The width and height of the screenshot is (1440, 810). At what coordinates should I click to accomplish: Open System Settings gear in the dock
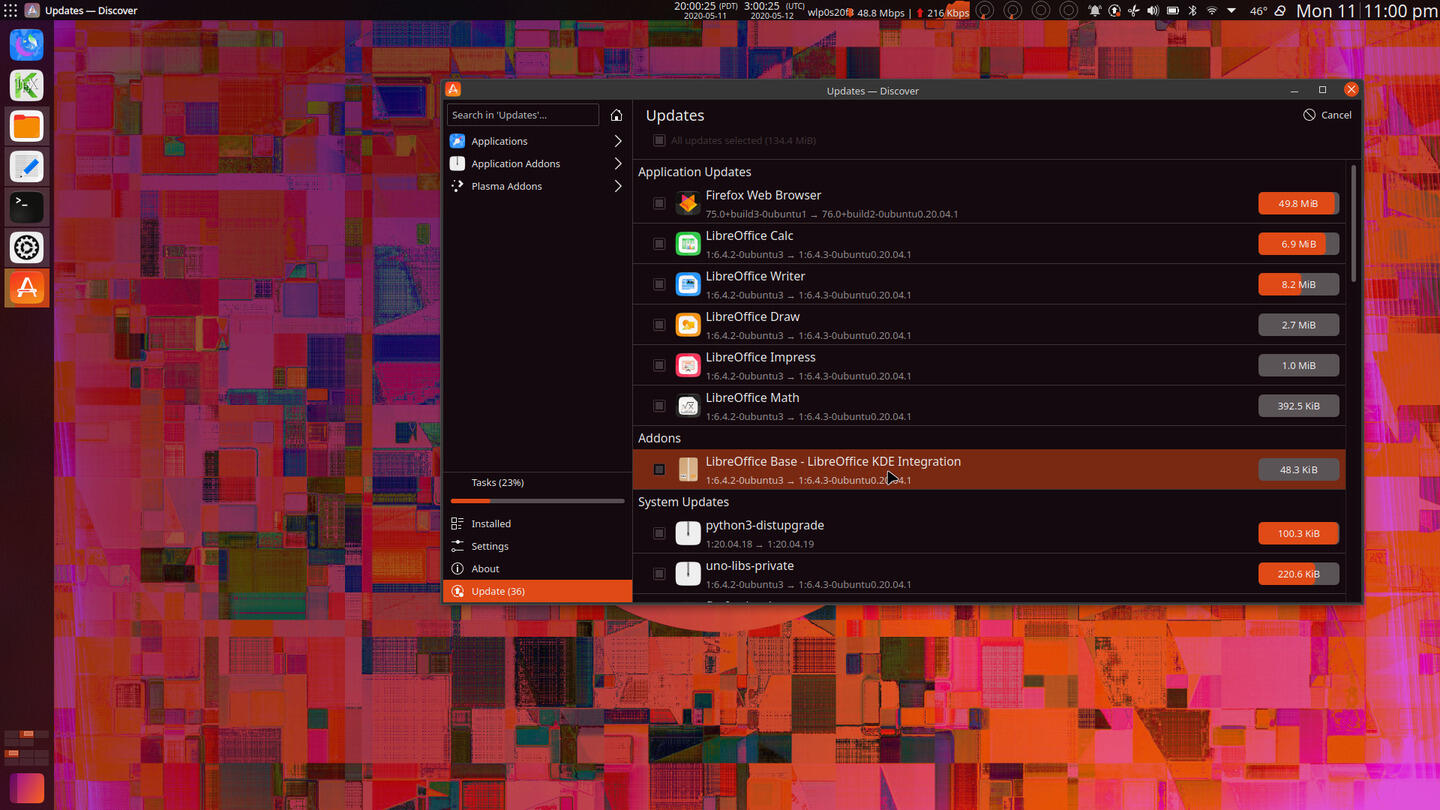click(x=27, y=247)
